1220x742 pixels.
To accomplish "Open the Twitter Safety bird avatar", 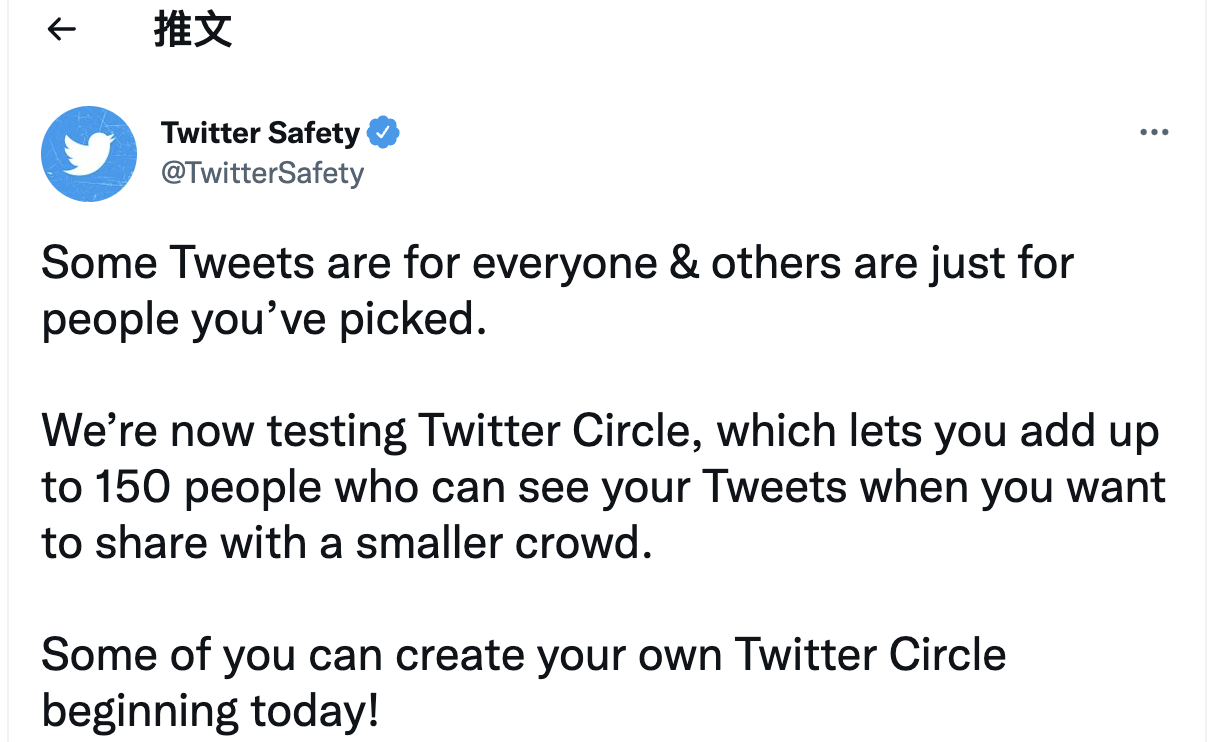I will [89, 154].
